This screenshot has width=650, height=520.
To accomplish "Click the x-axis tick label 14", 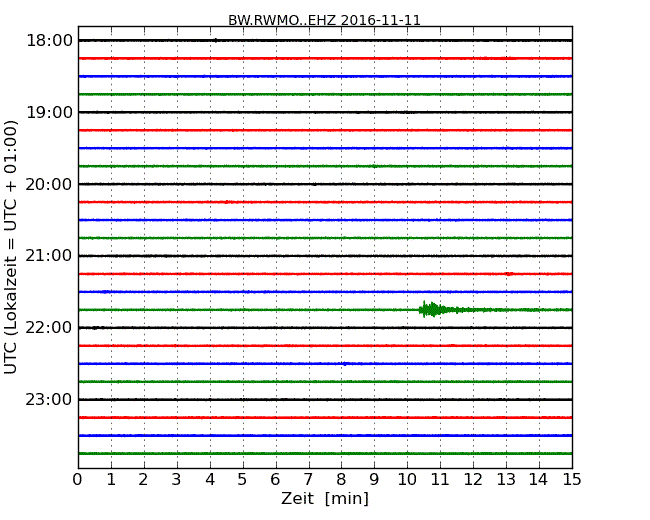I will [538, 480].
